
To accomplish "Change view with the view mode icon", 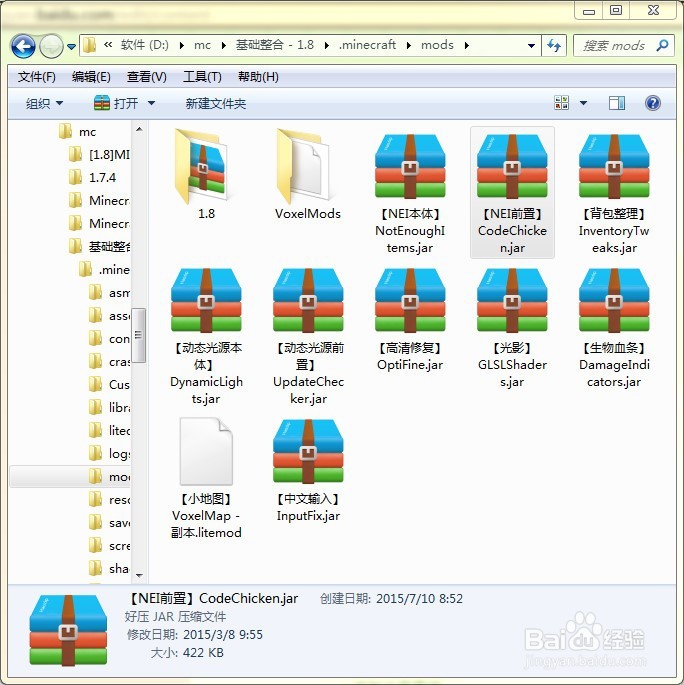I will tap(561, 103).
